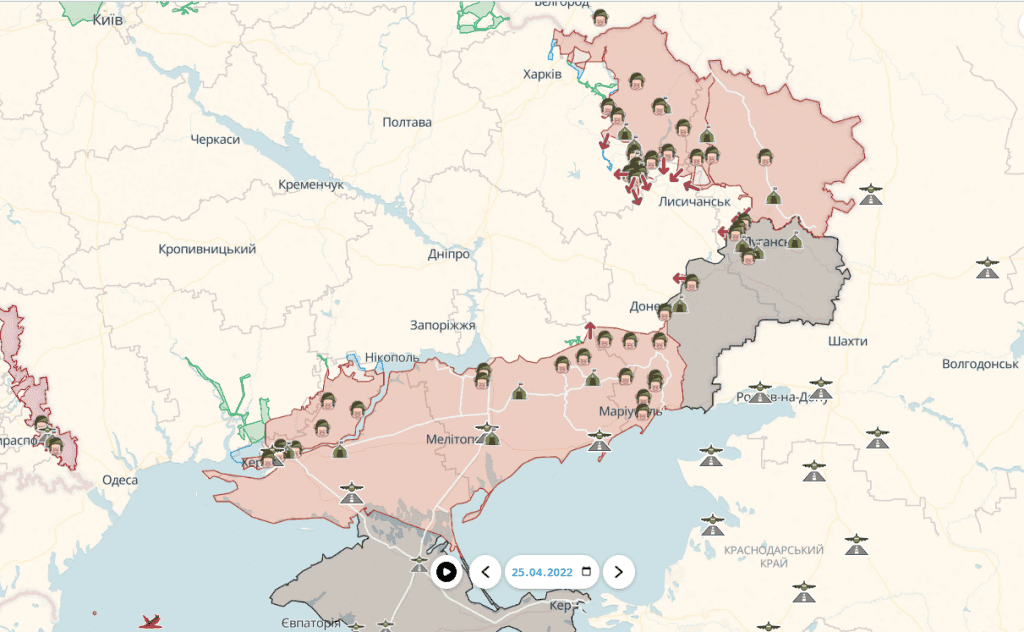Select the red arrow left of Луганськ
The image size is (1024, 632).
(x=722, y=232)
